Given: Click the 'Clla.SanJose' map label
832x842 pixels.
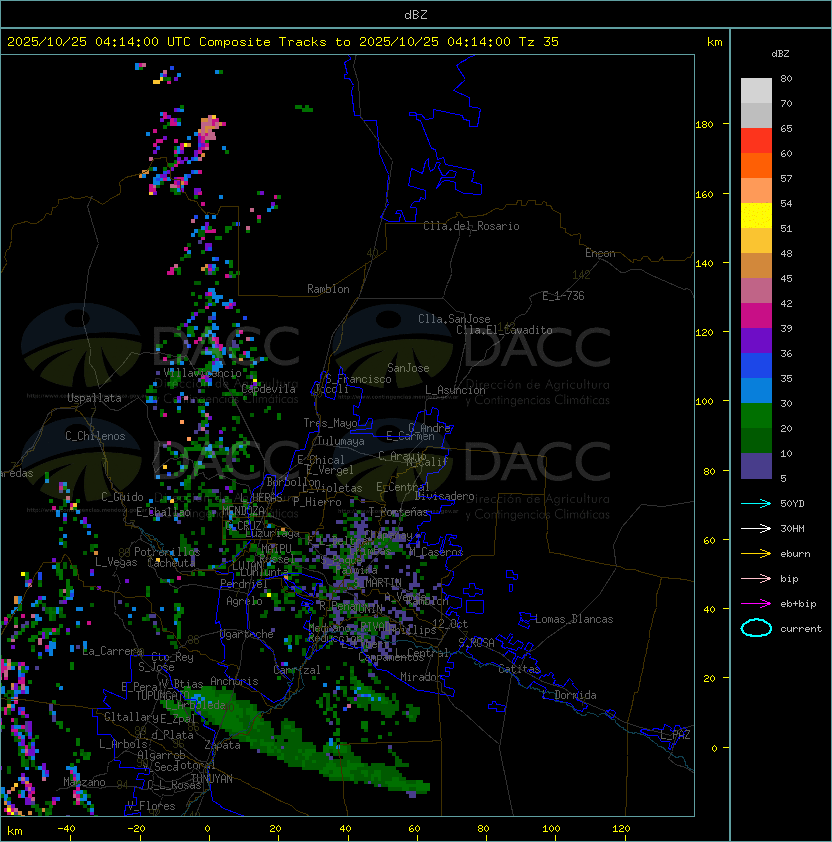Looking at the screenshot, I should (454, 319).
